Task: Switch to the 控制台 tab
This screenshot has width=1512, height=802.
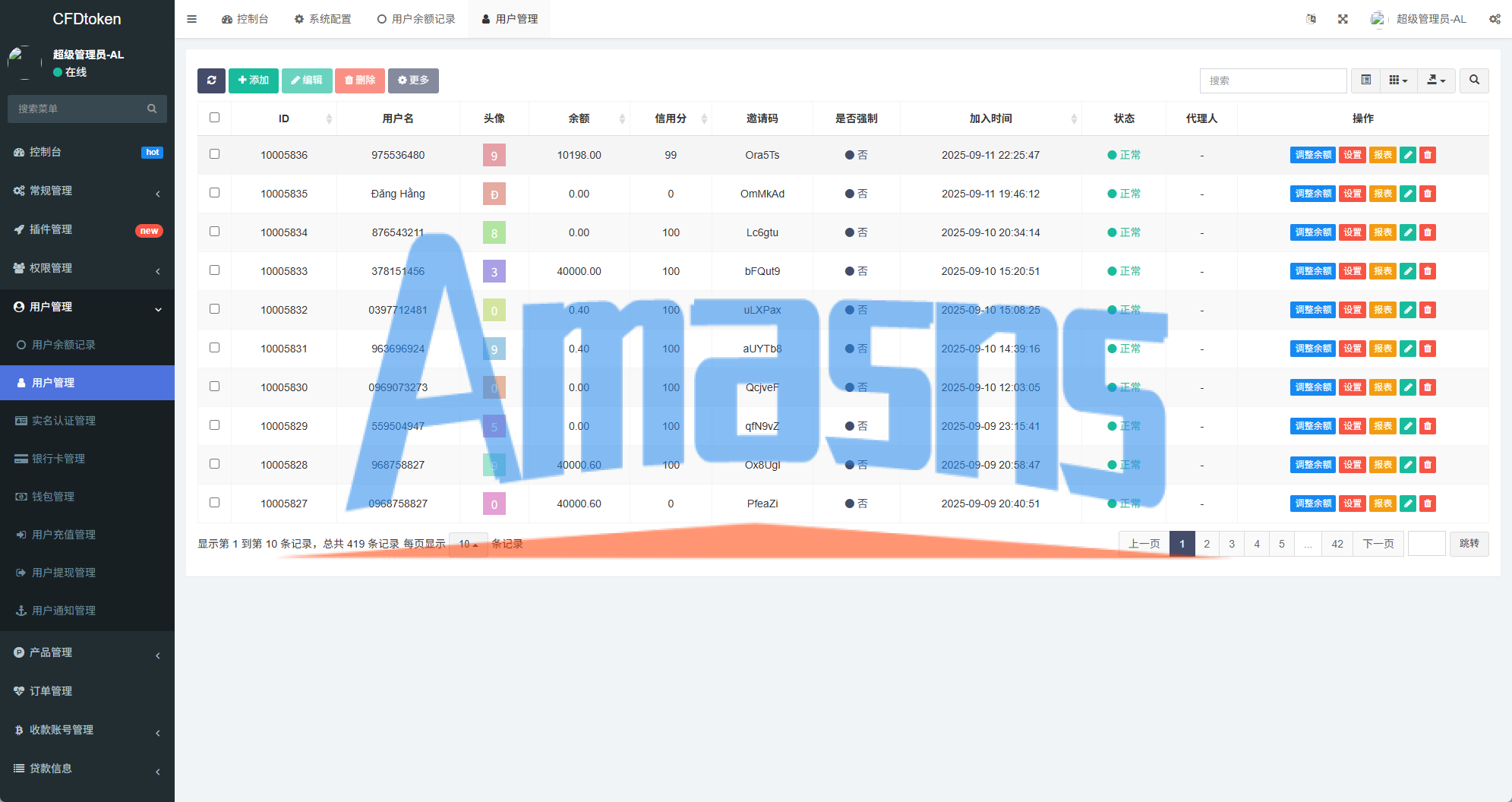Action: point(245,19)
